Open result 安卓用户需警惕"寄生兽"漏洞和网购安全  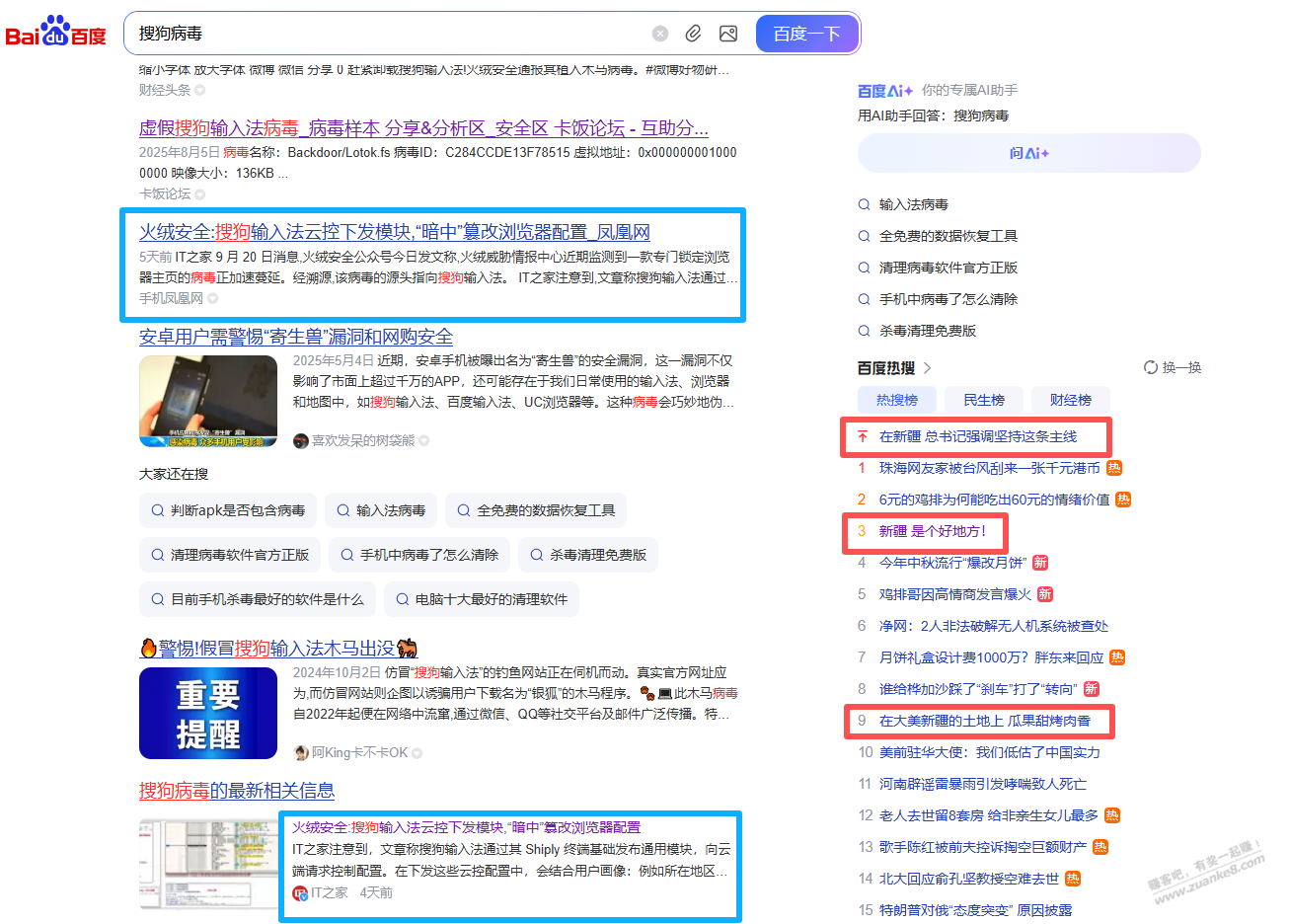[x=296, y=337]
